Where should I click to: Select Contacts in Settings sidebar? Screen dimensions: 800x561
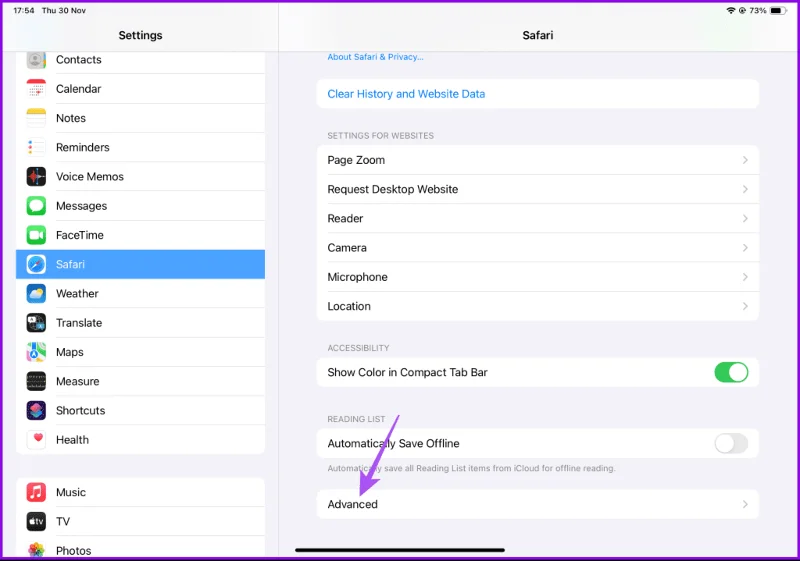tap(140, 60)
